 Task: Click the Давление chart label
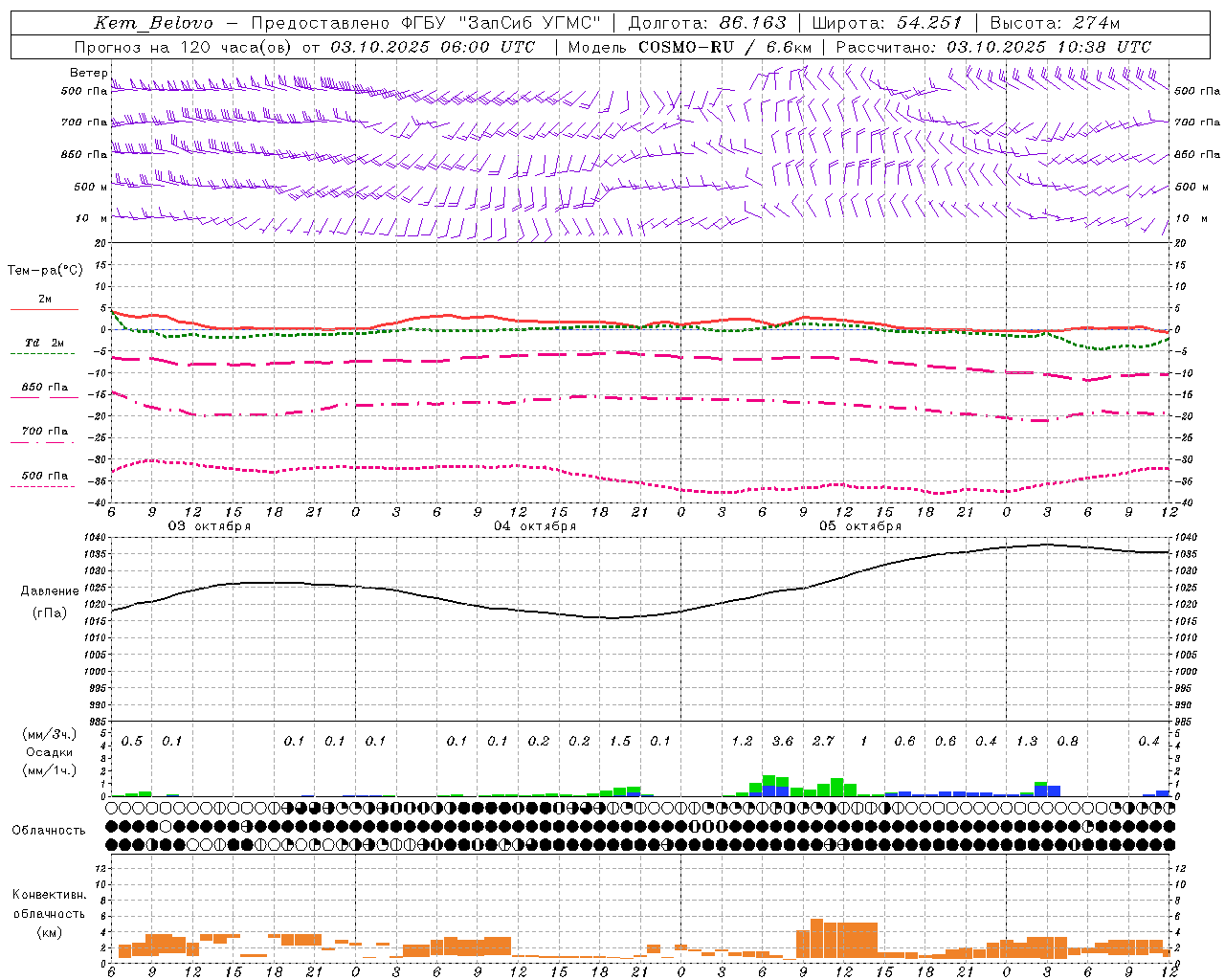[49, 591]
